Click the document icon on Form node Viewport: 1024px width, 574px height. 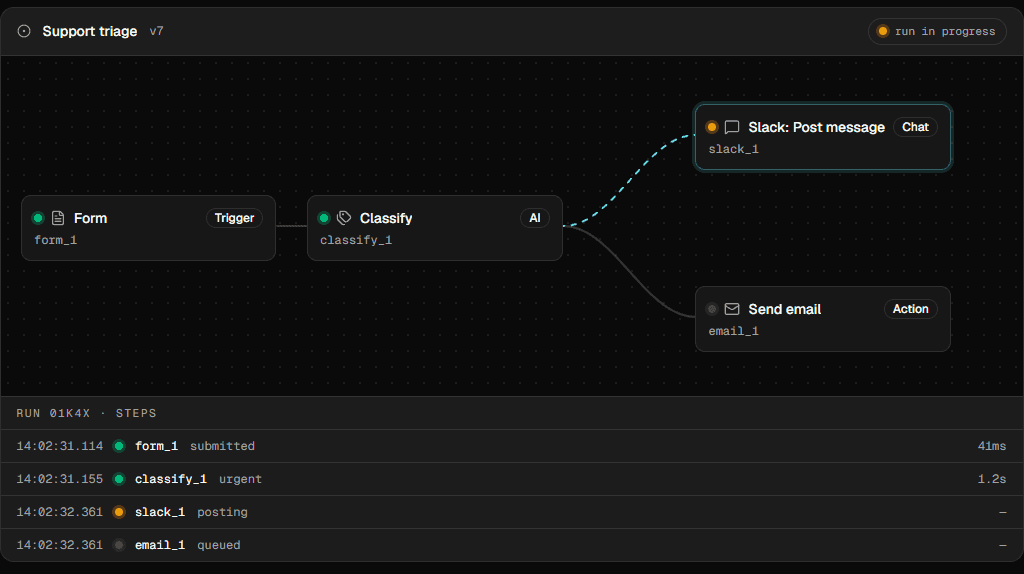(x=58, y=218)
